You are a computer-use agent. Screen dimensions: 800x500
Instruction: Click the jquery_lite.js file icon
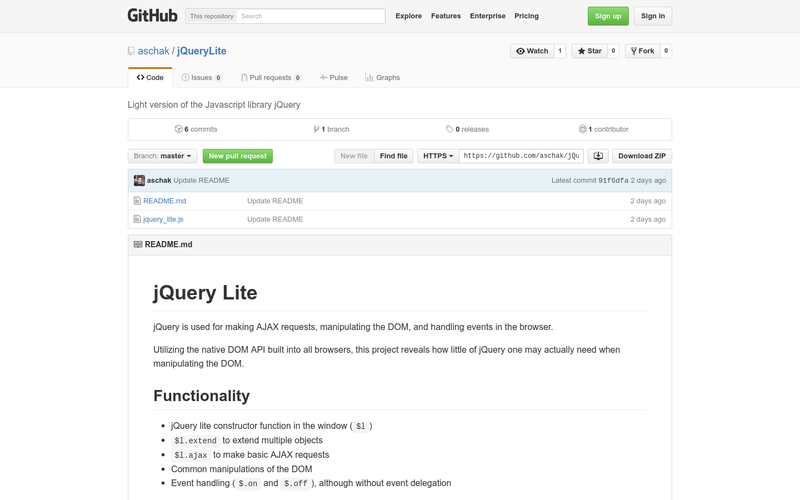click(x=137, y=219)
